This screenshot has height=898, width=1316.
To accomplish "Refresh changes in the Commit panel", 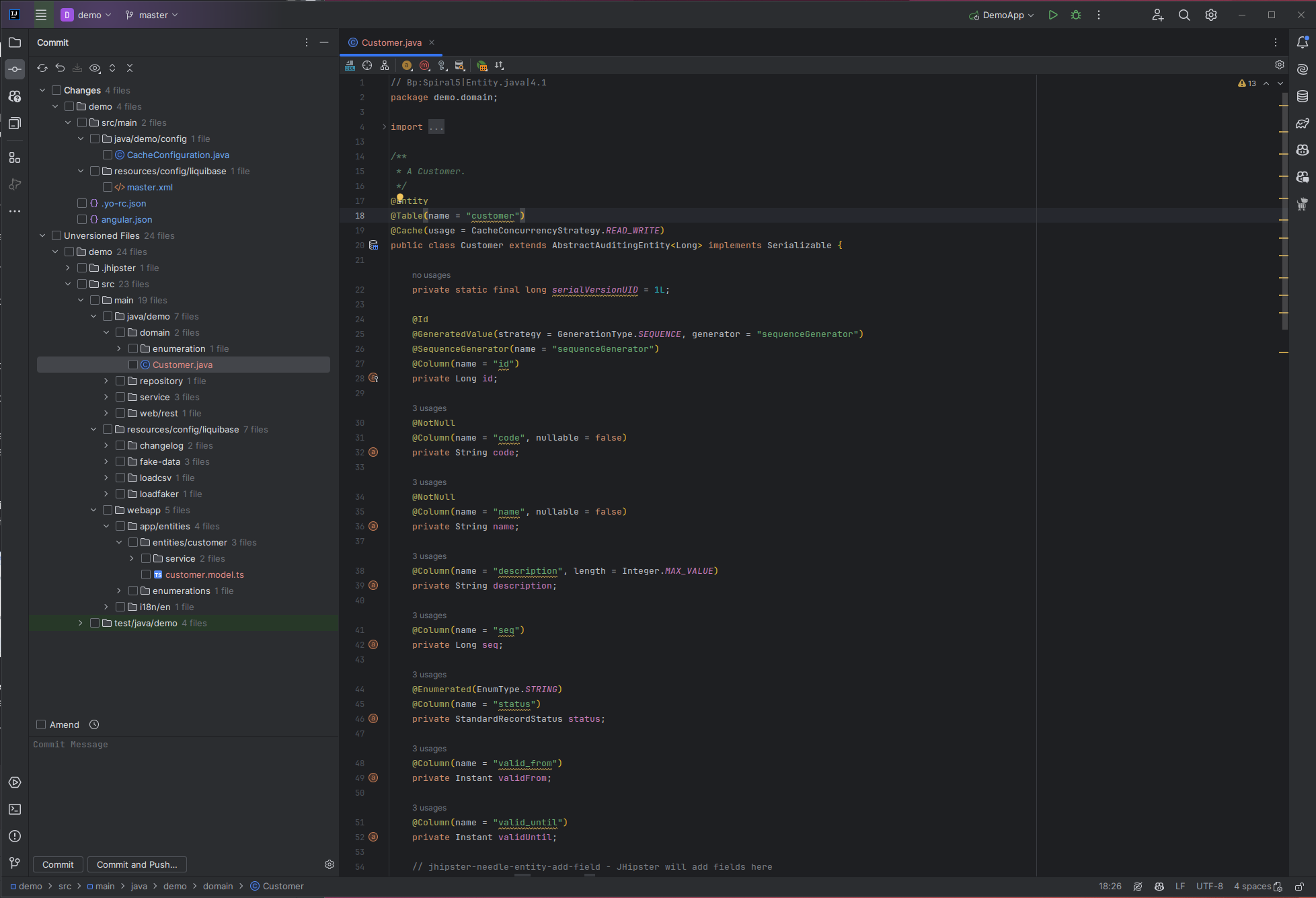I will [x=42, y=68].
